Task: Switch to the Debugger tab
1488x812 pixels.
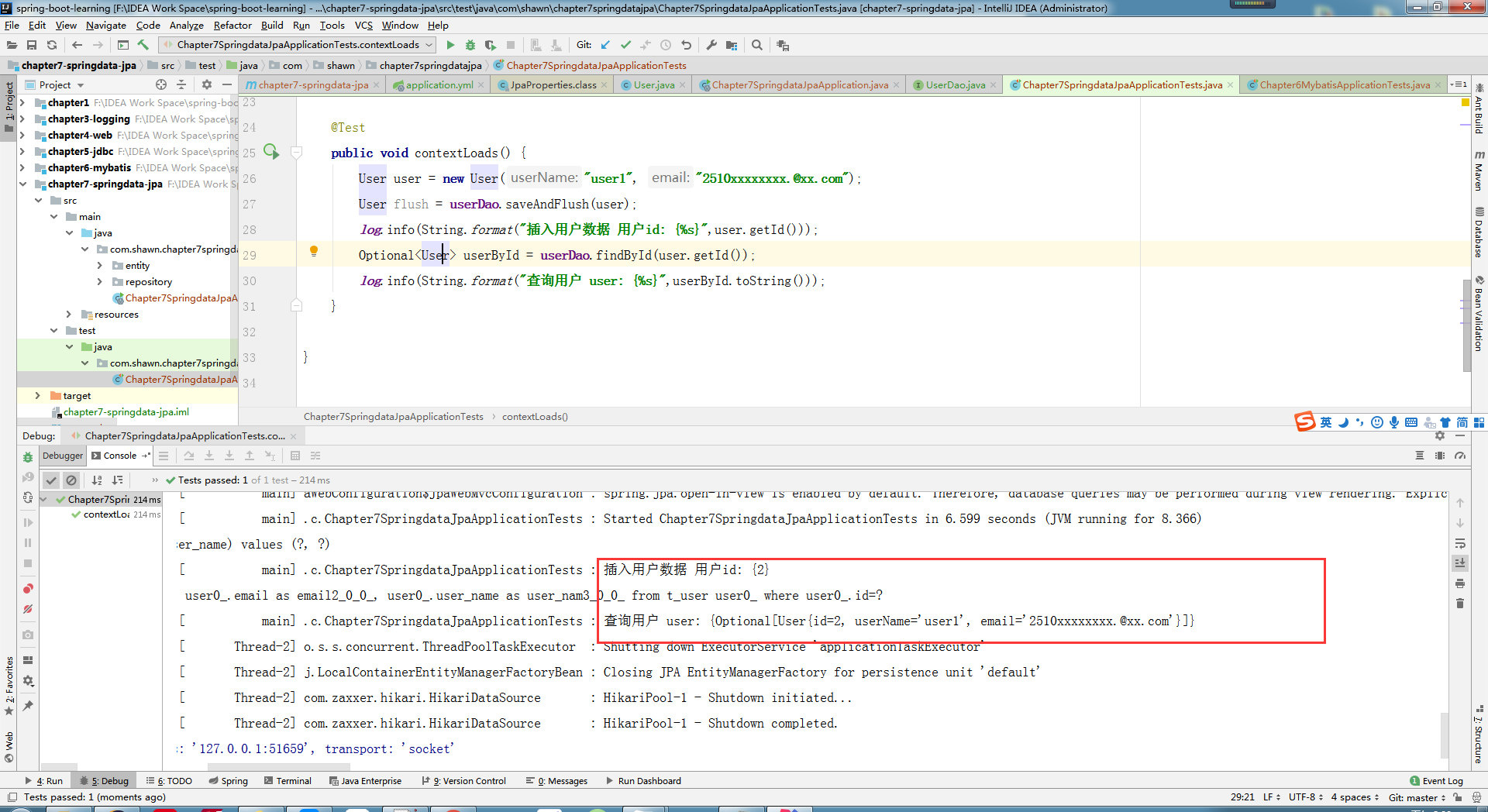Action: (x=62, y=456)
